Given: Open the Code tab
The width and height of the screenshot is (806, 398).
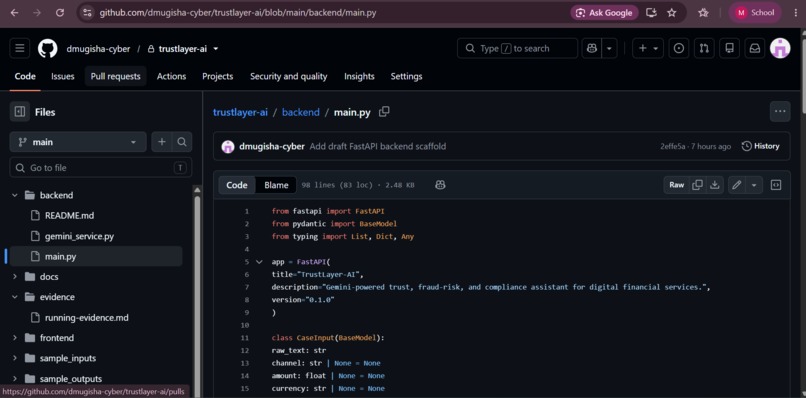Looking at the screenshot, I should click(25, 76).
